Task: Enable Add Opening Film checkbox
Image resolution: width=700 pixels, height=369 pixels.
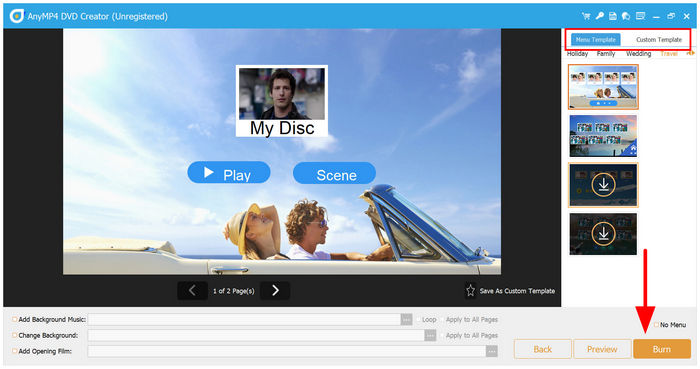Action: pyautogui.click(x=15, y=351)
